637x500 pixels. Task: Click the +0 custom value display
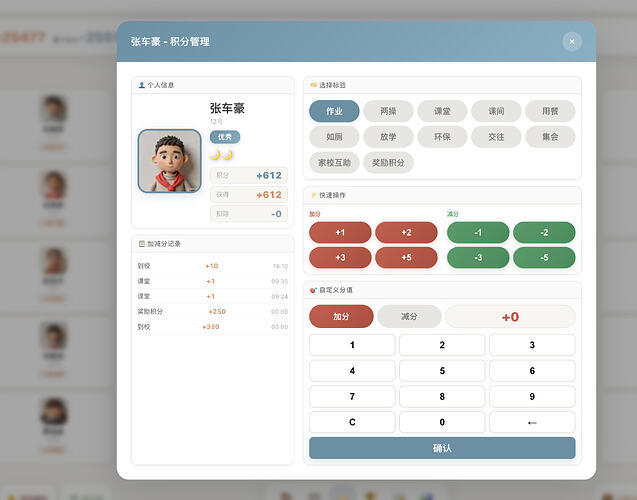tap(510, 316)
